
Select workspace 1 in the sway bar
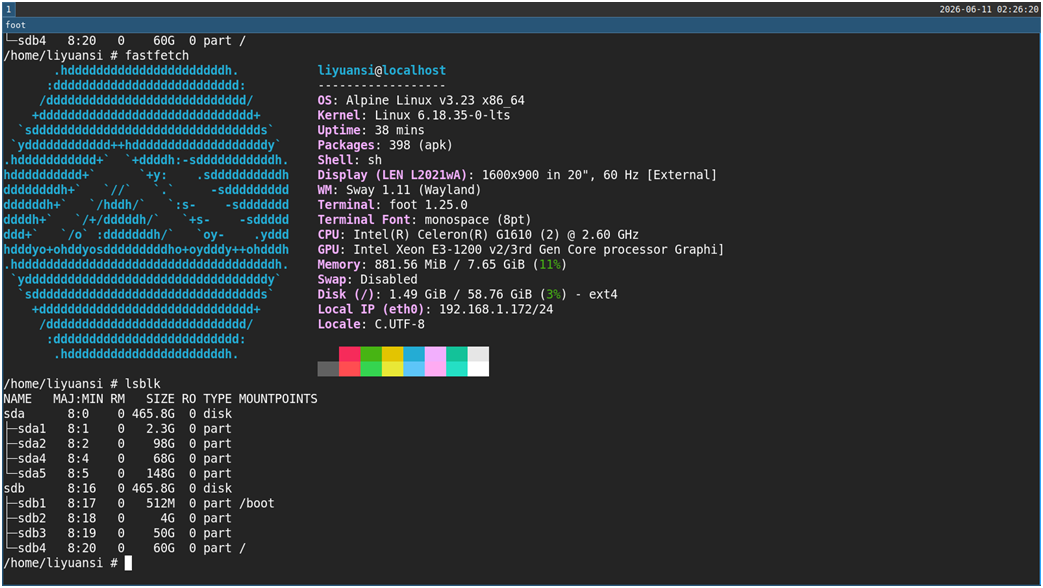pos(9,9)
